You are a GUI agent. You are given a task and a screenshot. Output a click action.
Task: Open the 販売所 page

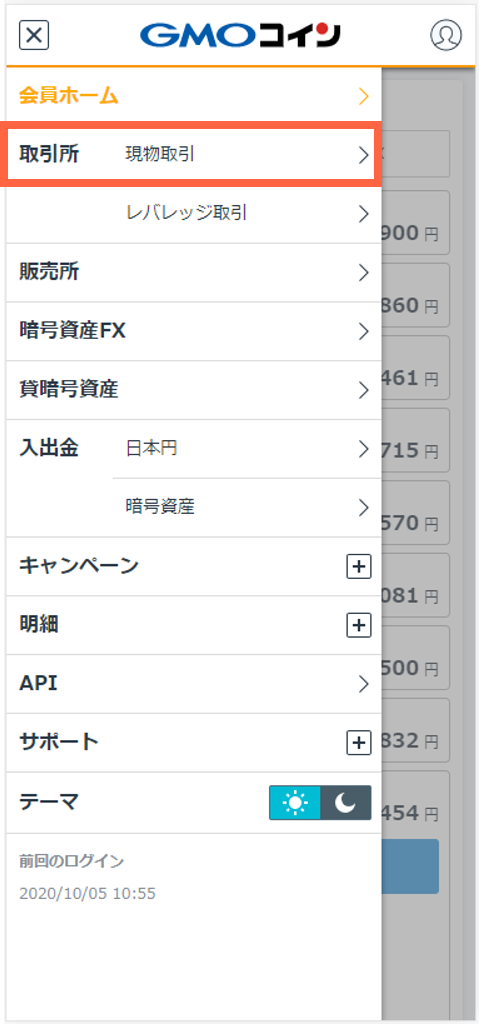coord(194,272)
